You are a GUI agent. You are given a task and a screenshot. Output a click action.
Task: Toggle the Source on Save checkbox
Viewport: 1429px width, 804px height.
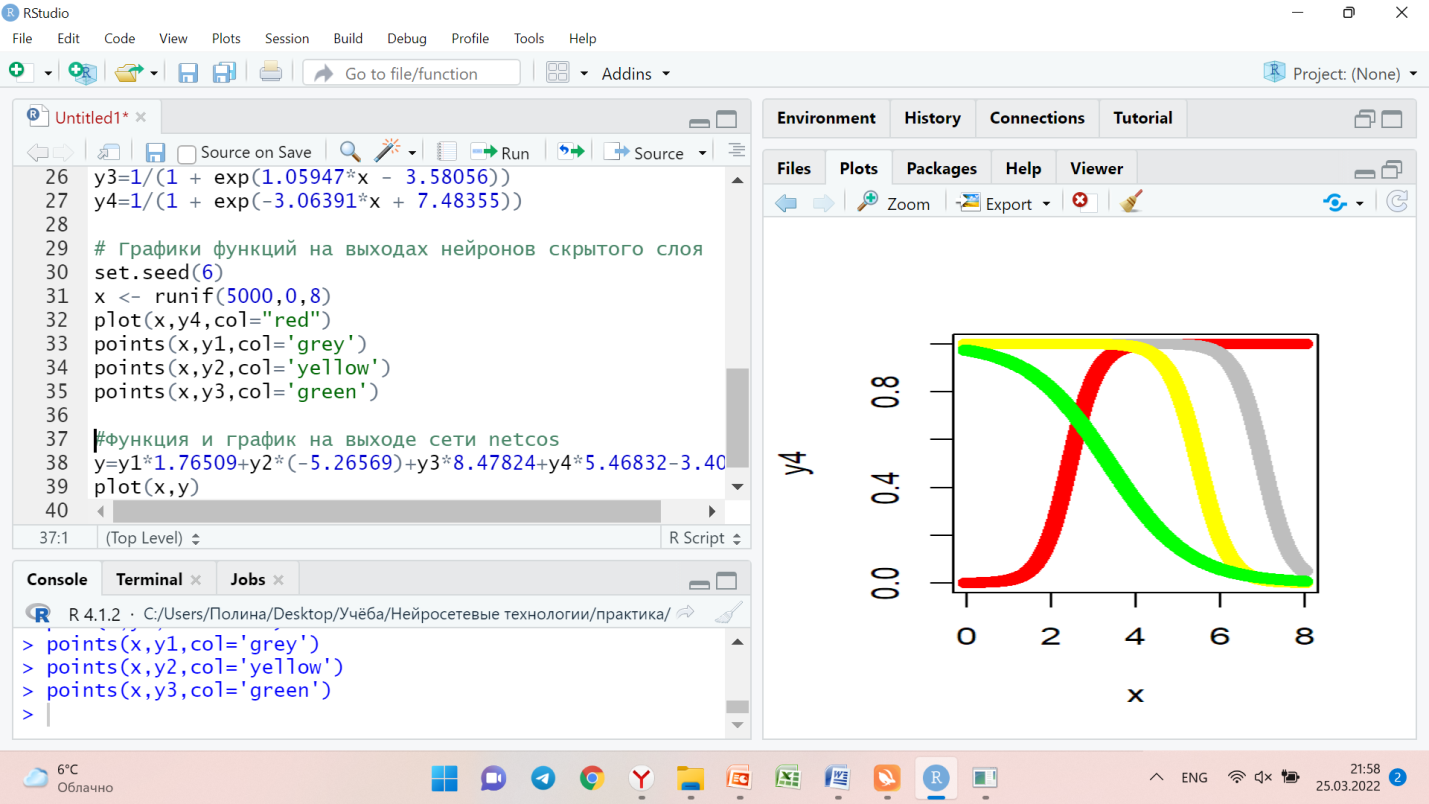click(186, 153)
